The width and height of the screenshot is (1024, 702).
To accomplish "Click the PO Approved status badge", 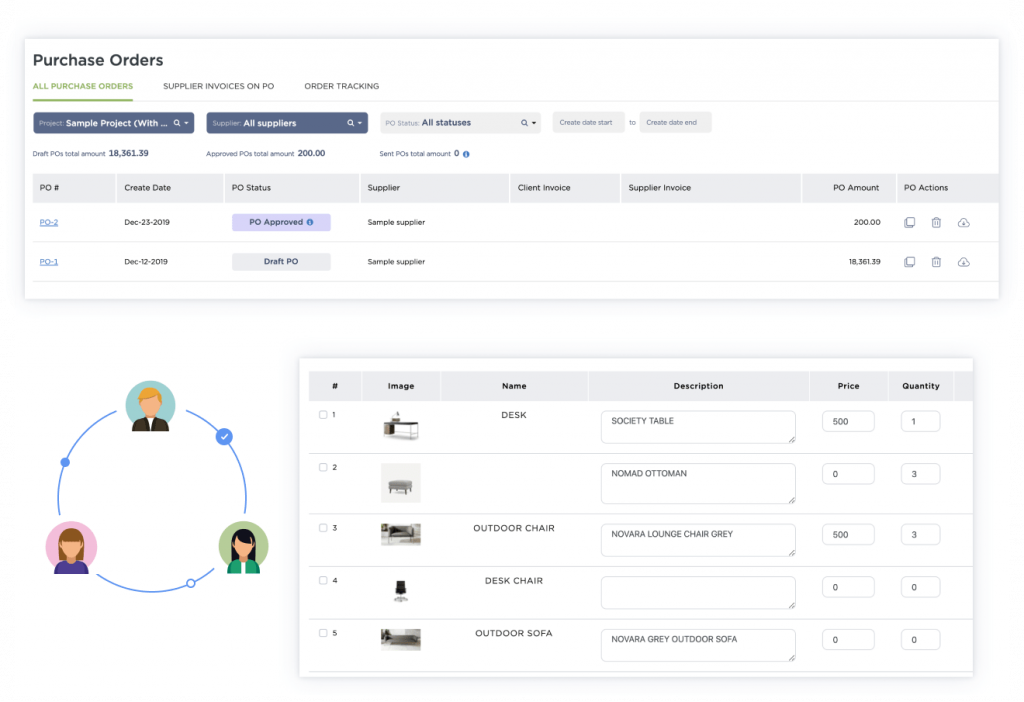I will tap(281, 222).
